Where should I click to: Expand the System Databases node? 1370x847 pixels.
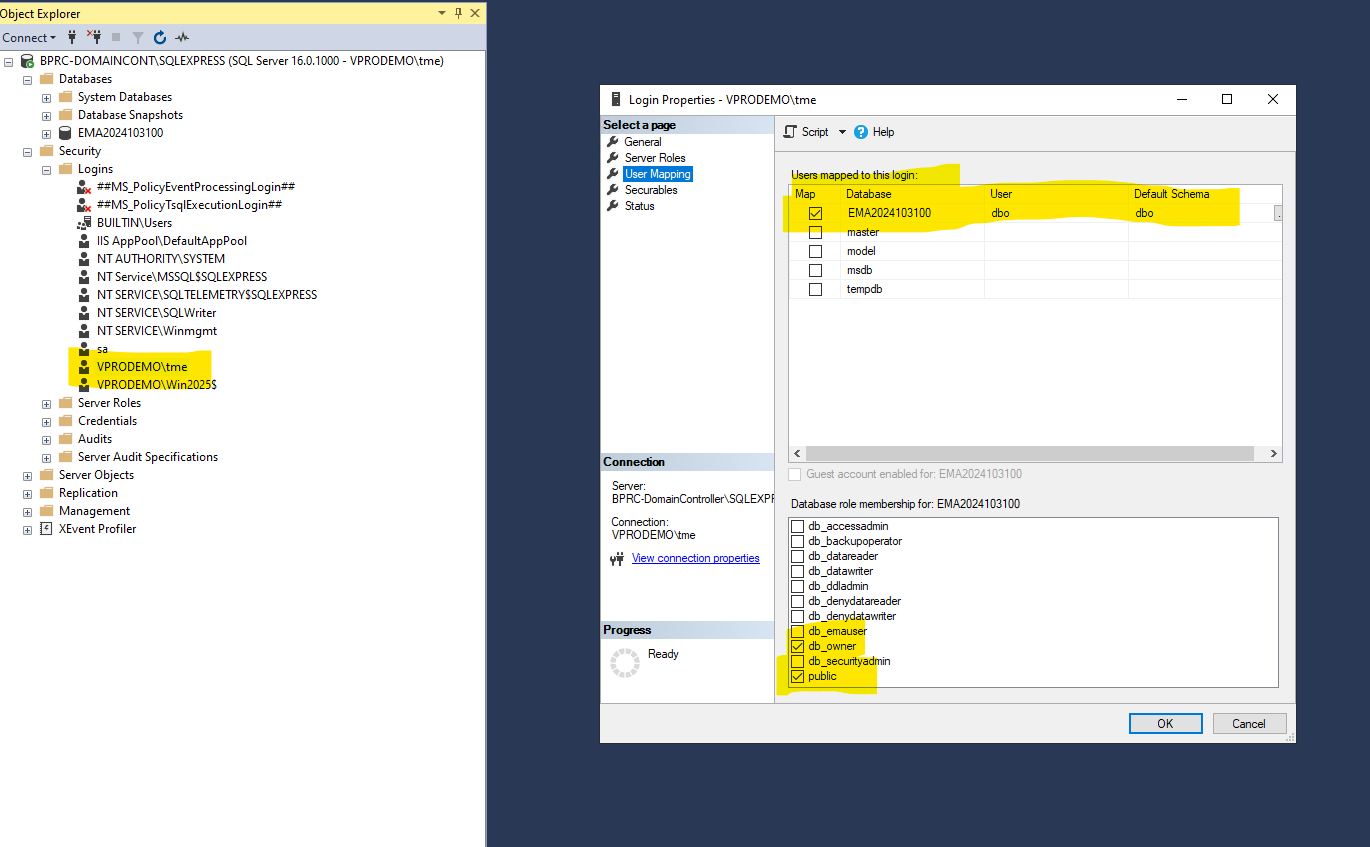coord(45,96)
